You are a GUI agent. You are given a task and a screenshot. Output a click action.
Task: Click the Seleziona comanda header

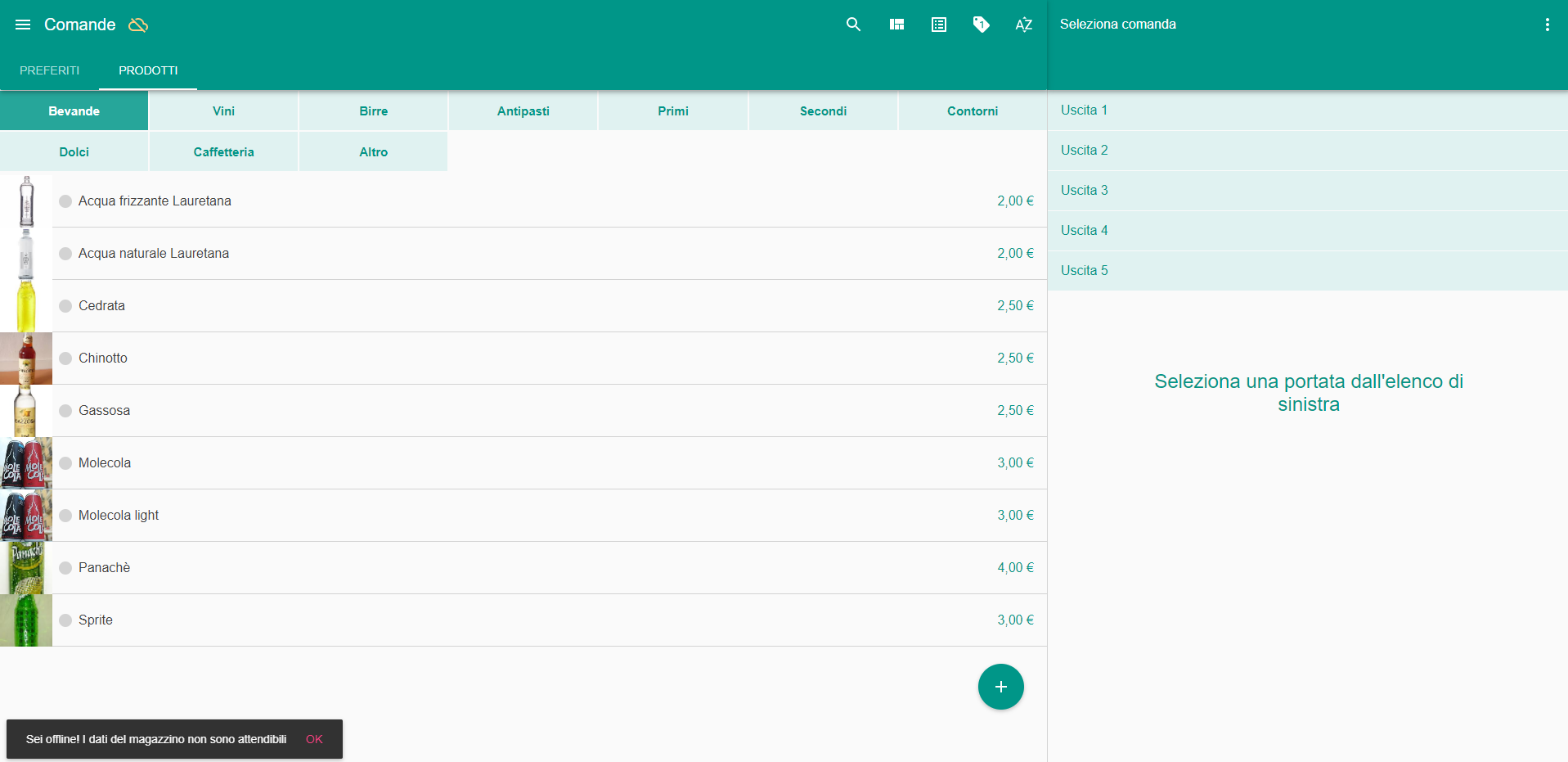point(1118,25)
